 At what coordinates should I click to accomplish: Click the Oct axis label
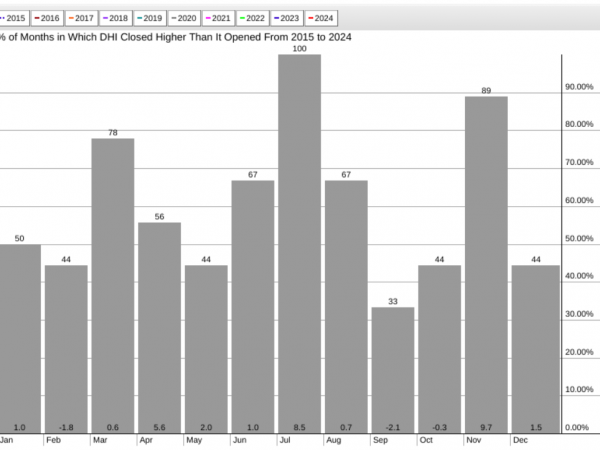426,440
